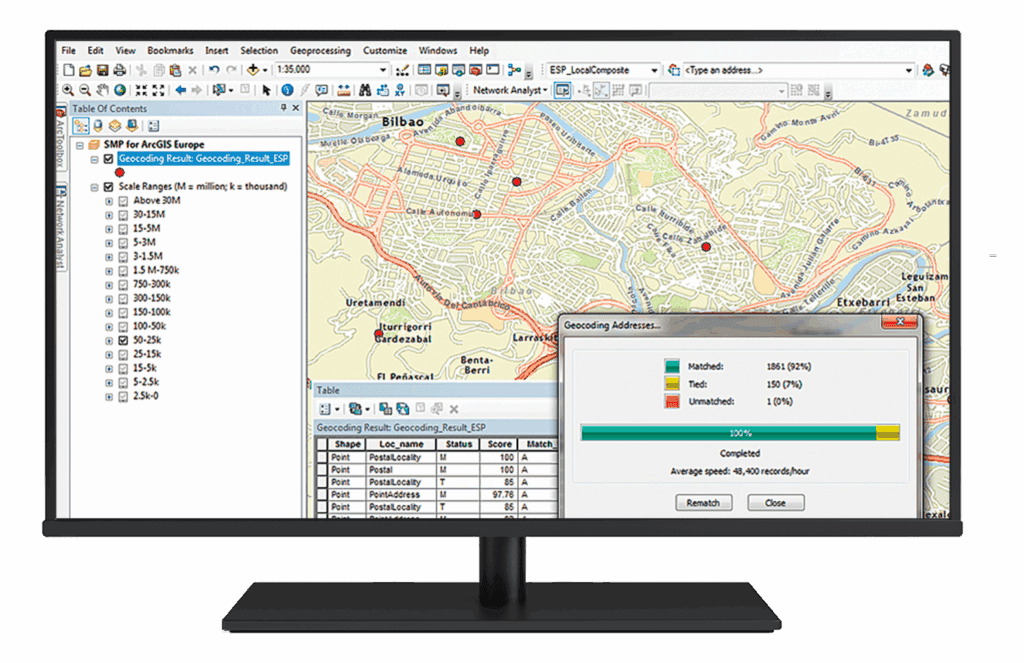The image size is (1024, 663).
Task: Expand the 25-15k layer node
Action: point(109,355)
